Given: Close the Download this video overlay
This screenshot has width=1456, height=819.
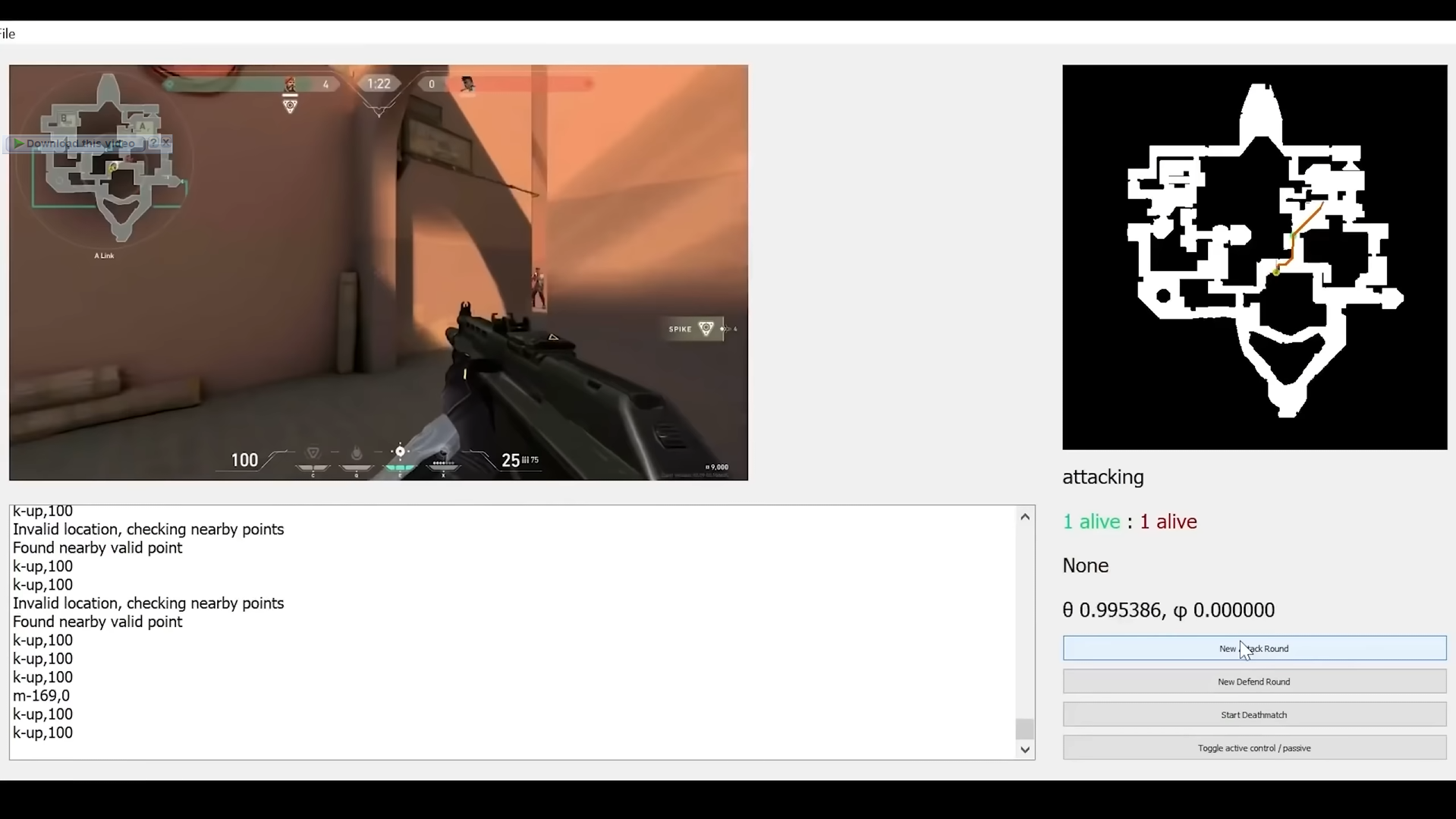Looking at the screenshot, I should click(x=165, y=143).
